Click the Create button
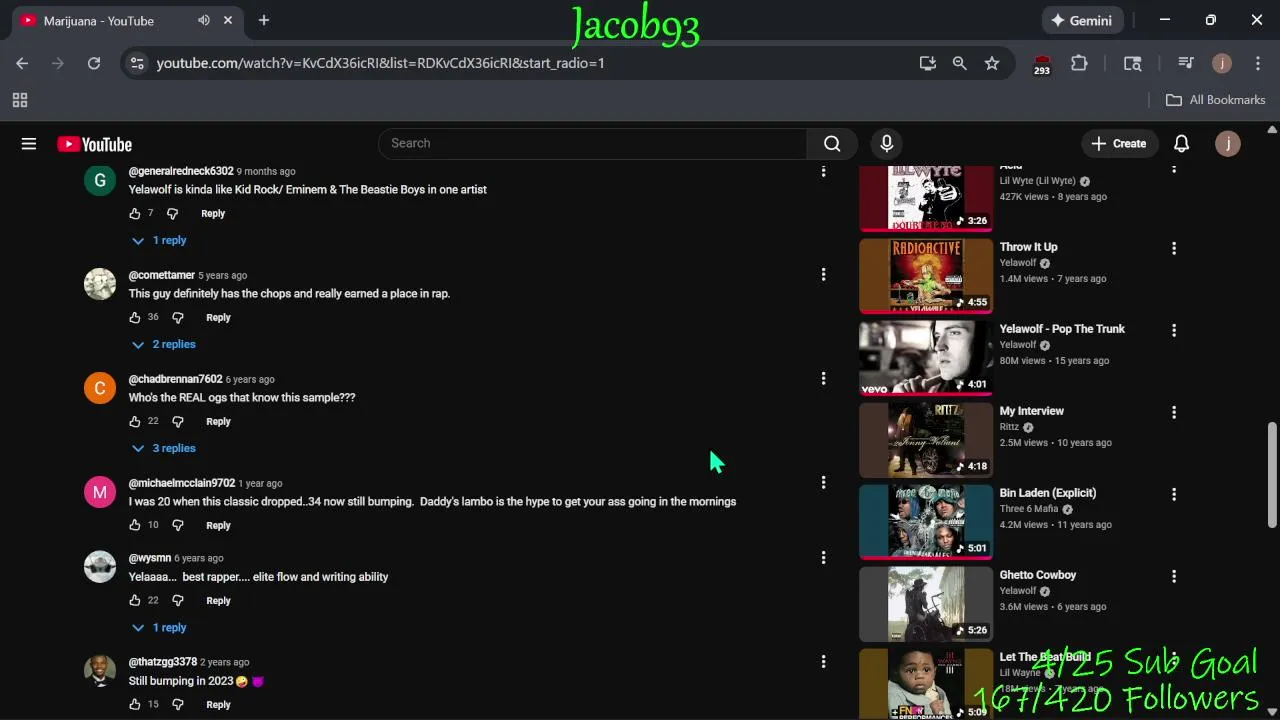The height and width of the screenshot is (720, 1280). 1119,144
